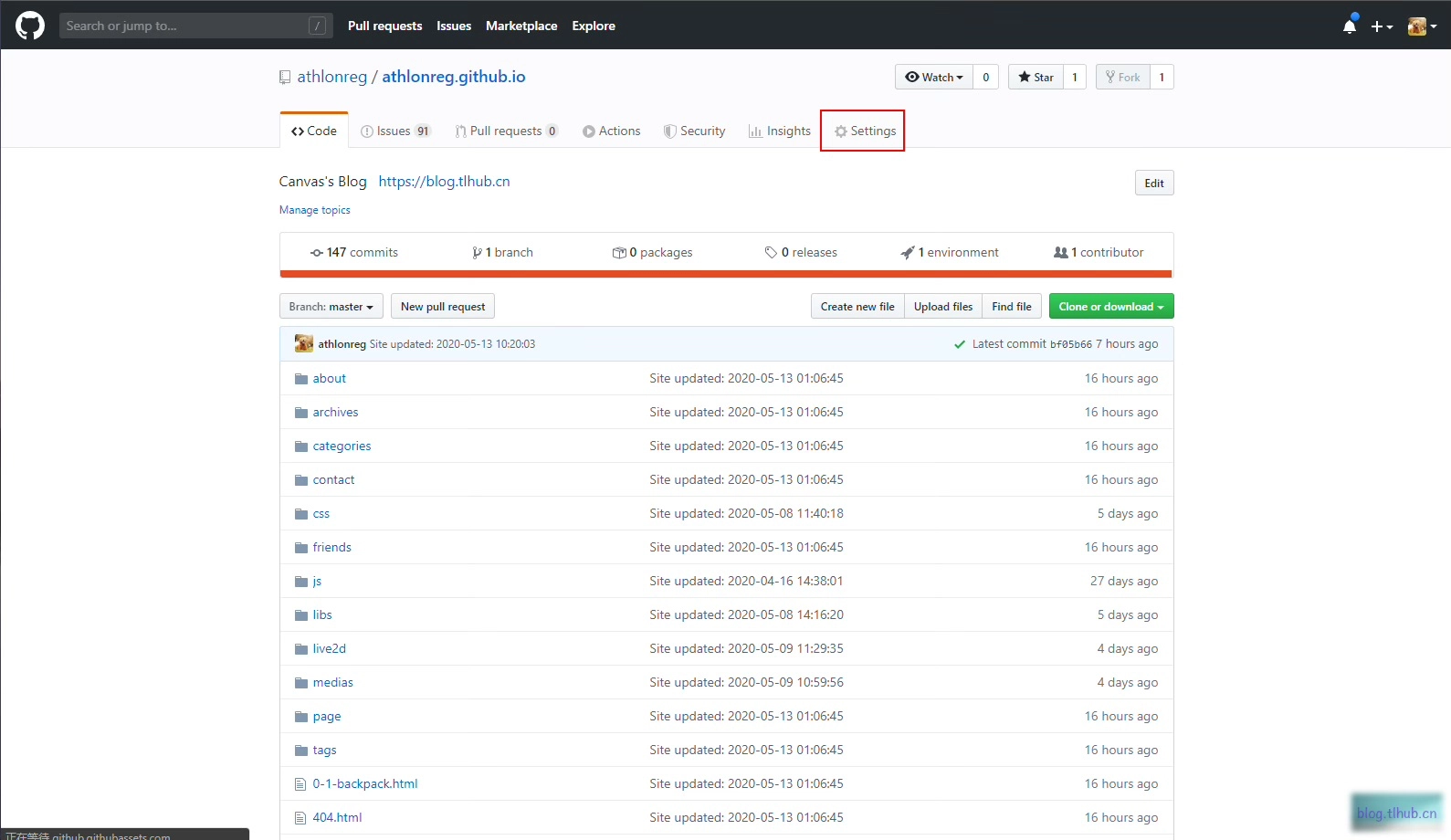Fork the repository
The image size is (1451, 840).
pos(1123,77)
